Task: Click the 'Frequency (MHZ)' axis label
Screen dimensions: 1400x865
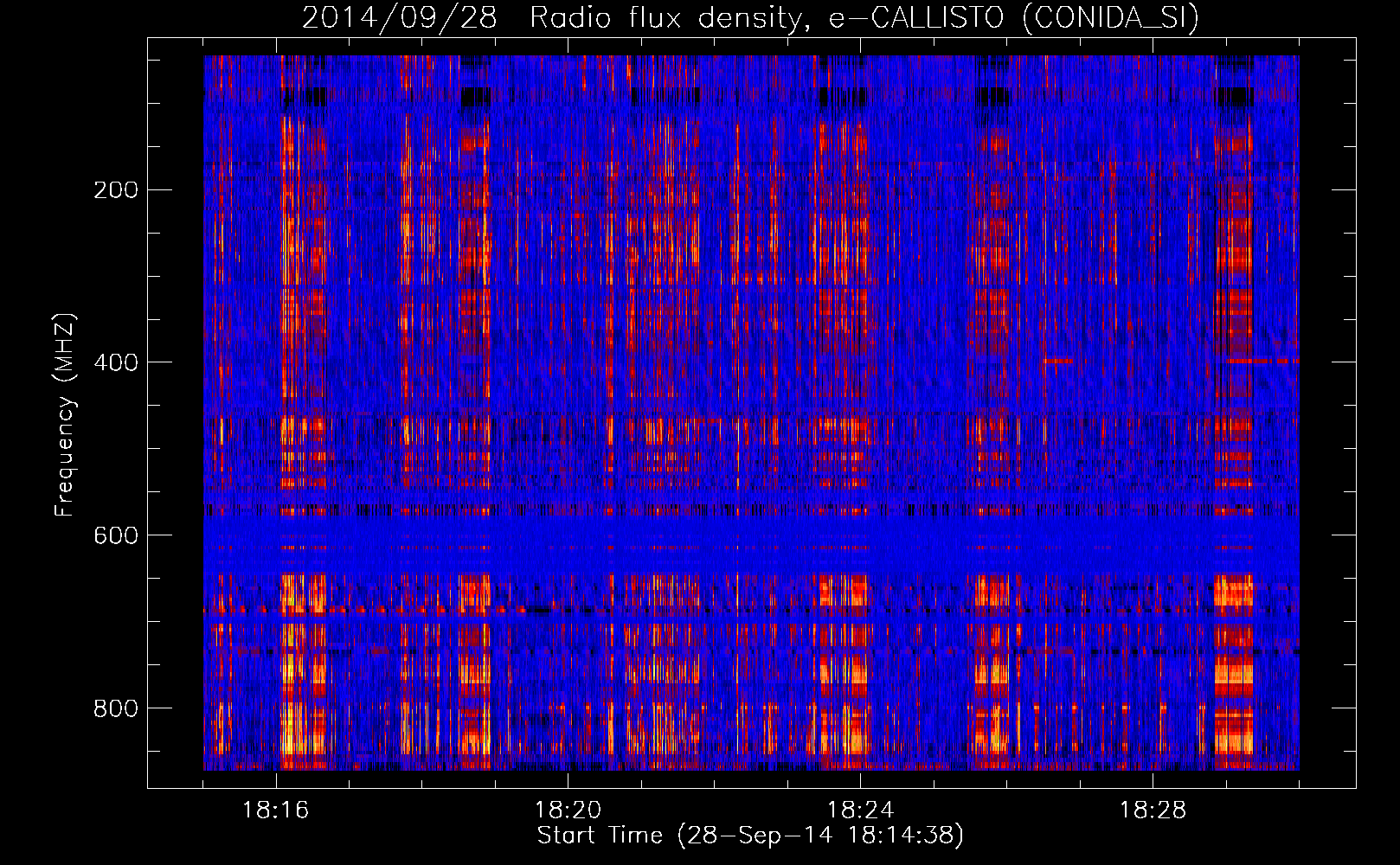Action: (x=65, y=415)
